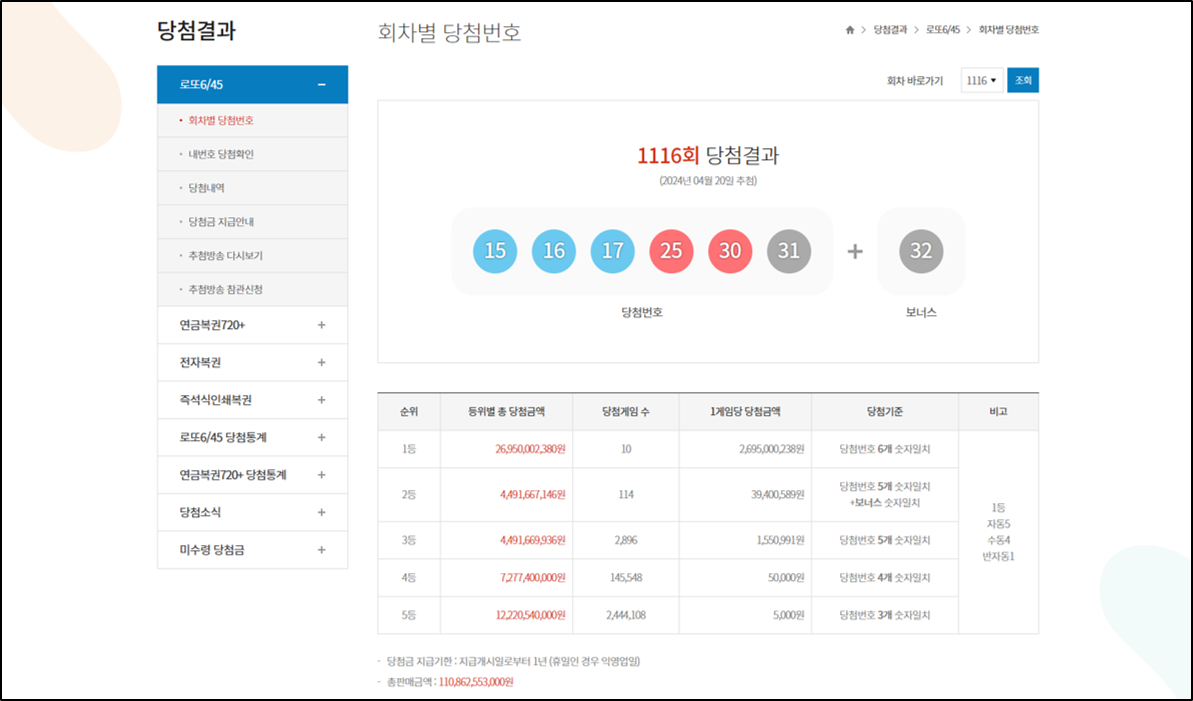Click 3등 total prize 4,491,669,936원
The width and height of the screenshot is (1193, 701).
pos(533,540)
